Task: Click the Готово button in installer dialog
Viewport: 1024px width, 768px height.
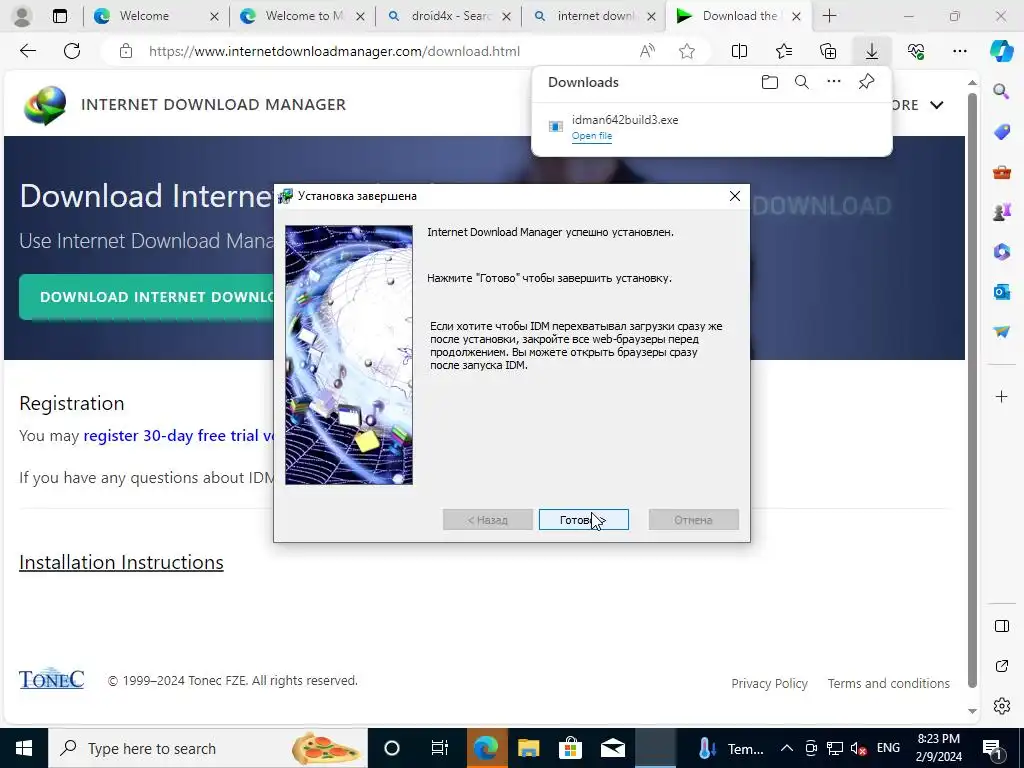Action: [583, 520]
